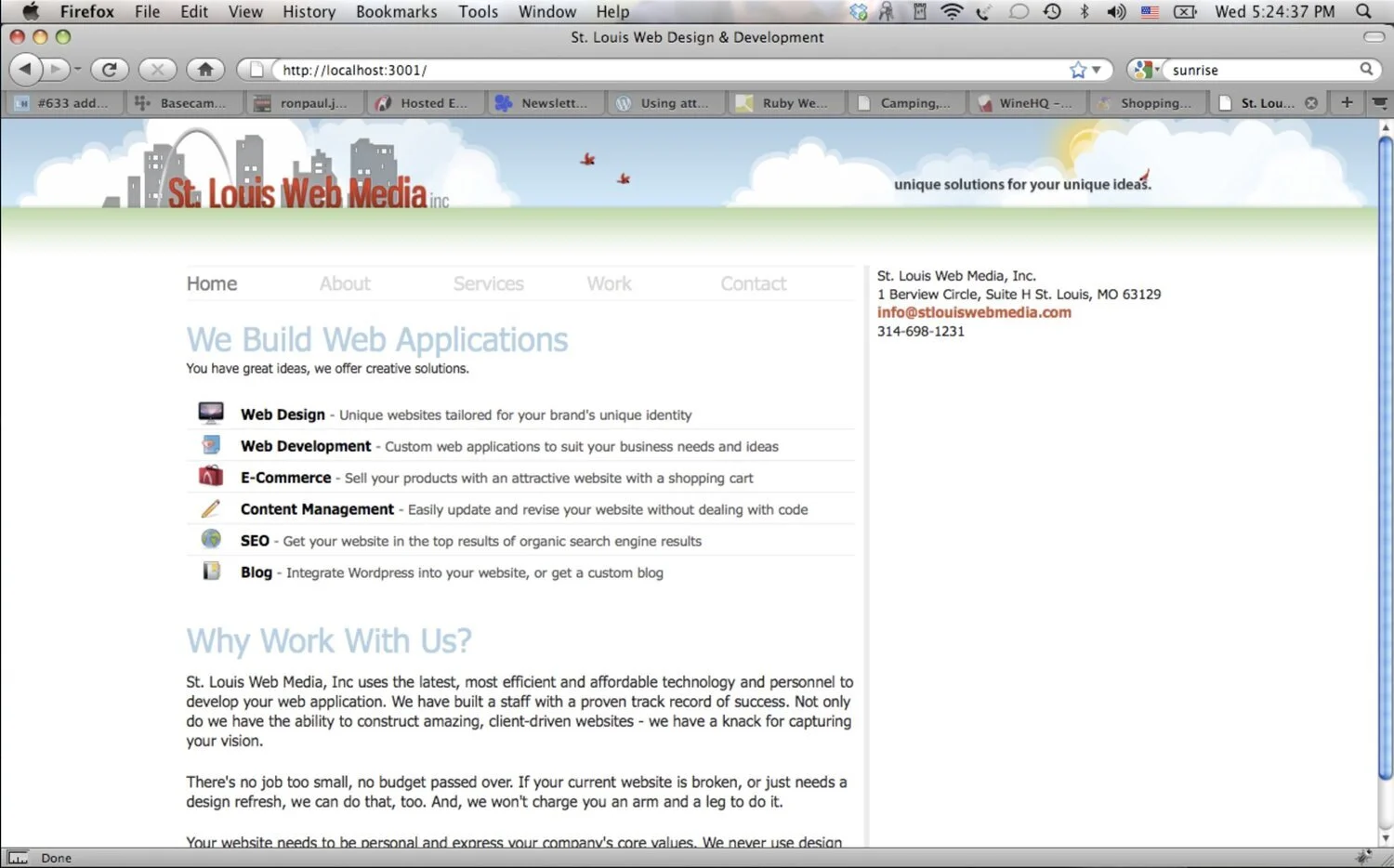Switch to the #633 add... tab
This screenshot has width=1394, height=868.
63,103
